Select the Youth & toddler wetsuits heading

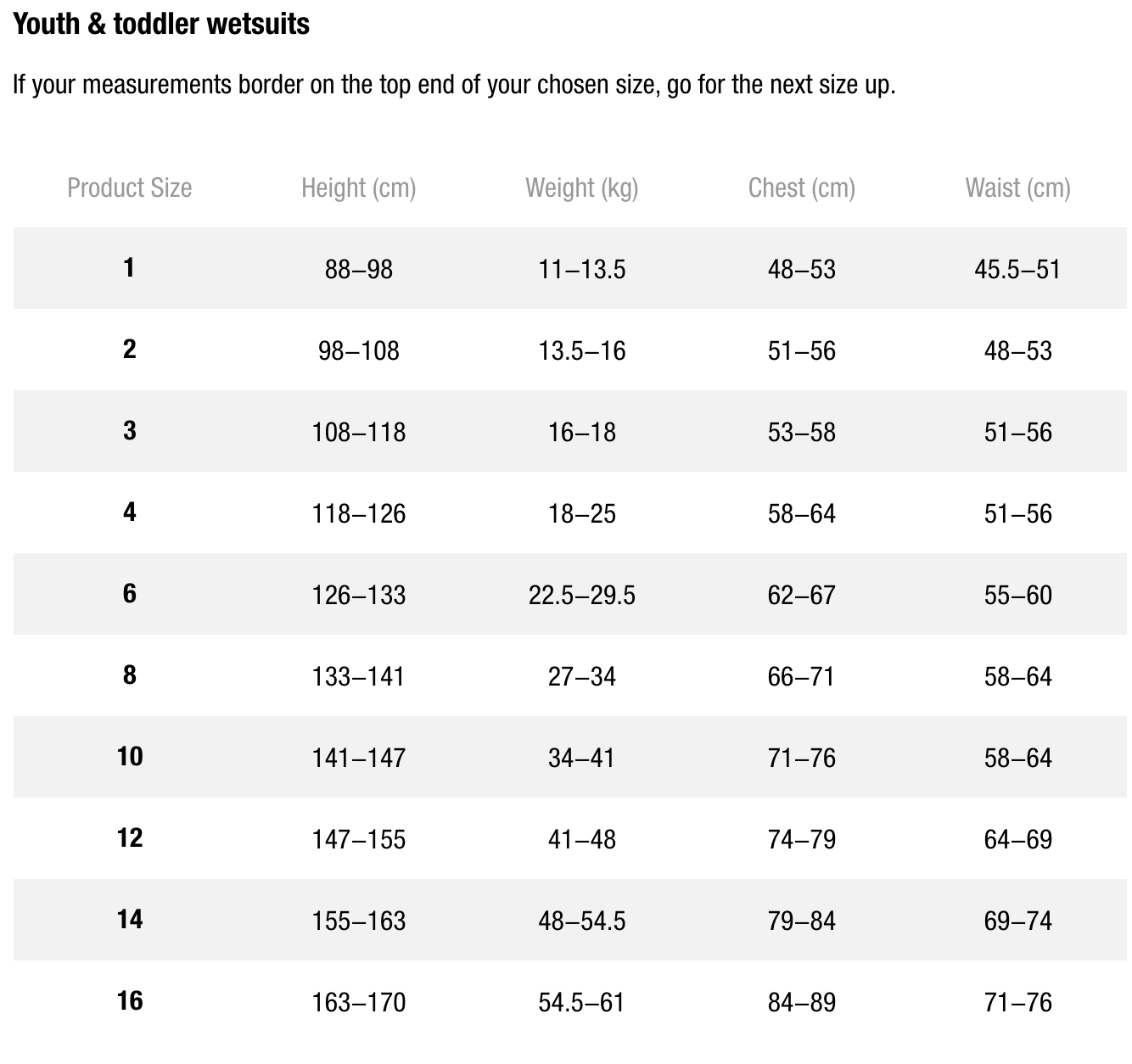161,24
